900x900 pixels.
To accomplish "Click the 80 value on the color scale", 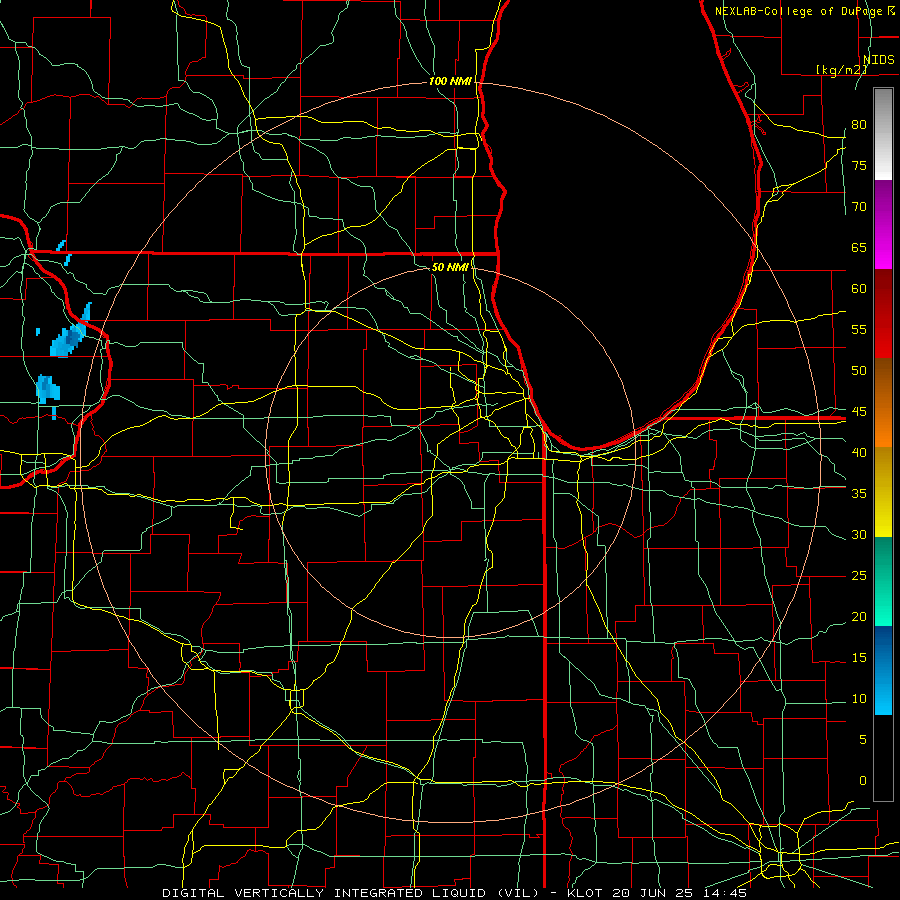I will (x=859, y=125).
